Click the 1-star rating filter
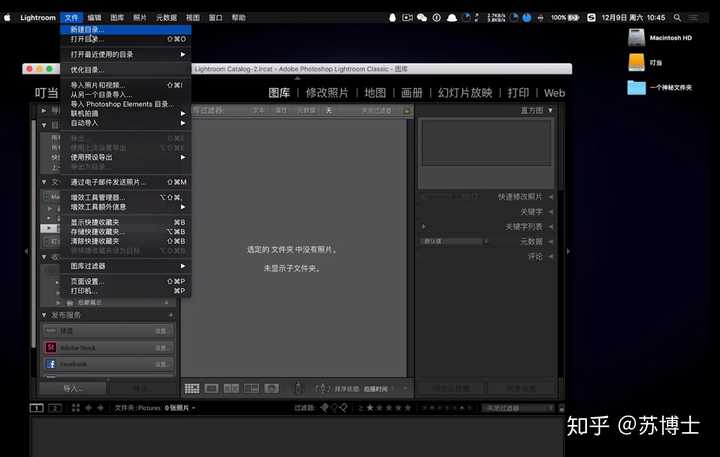720x457 pixels. coord(370,408)
